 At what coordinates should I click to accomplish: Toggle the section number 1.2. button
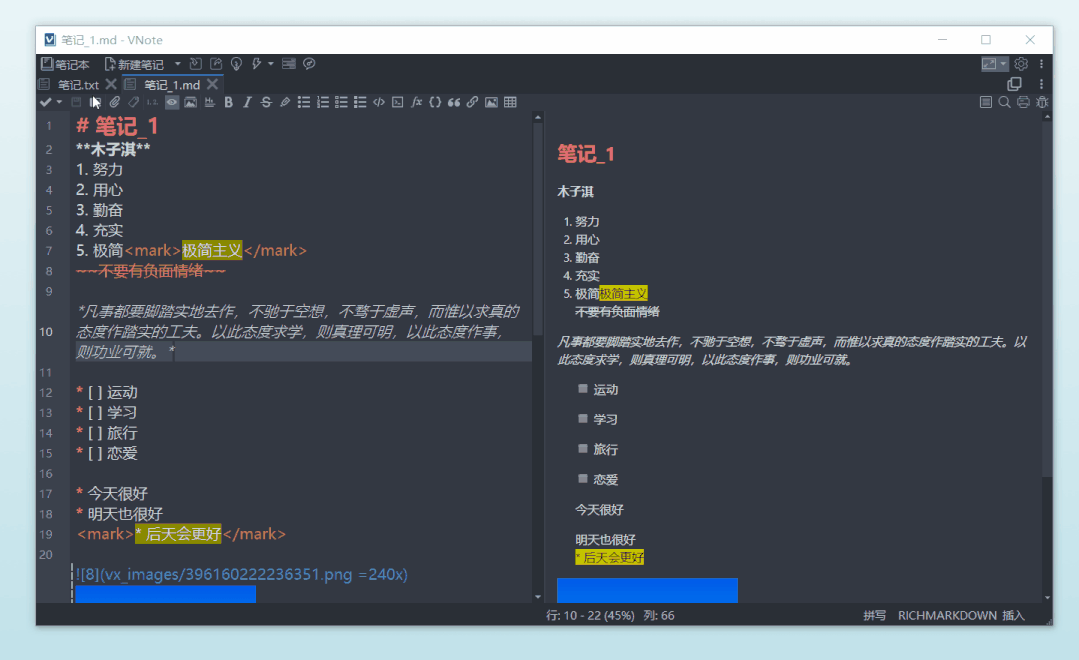point(152,103)
